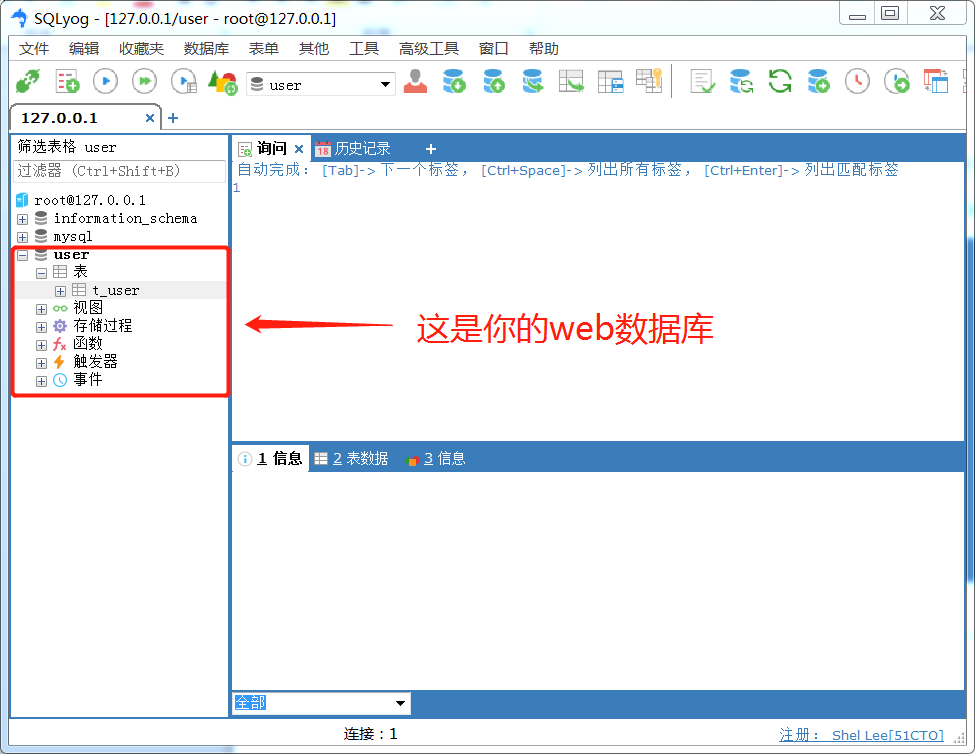Click the query builder checklist icon
Image resolution: width=975 pixels, height=754 pixels.
(703, 81)
